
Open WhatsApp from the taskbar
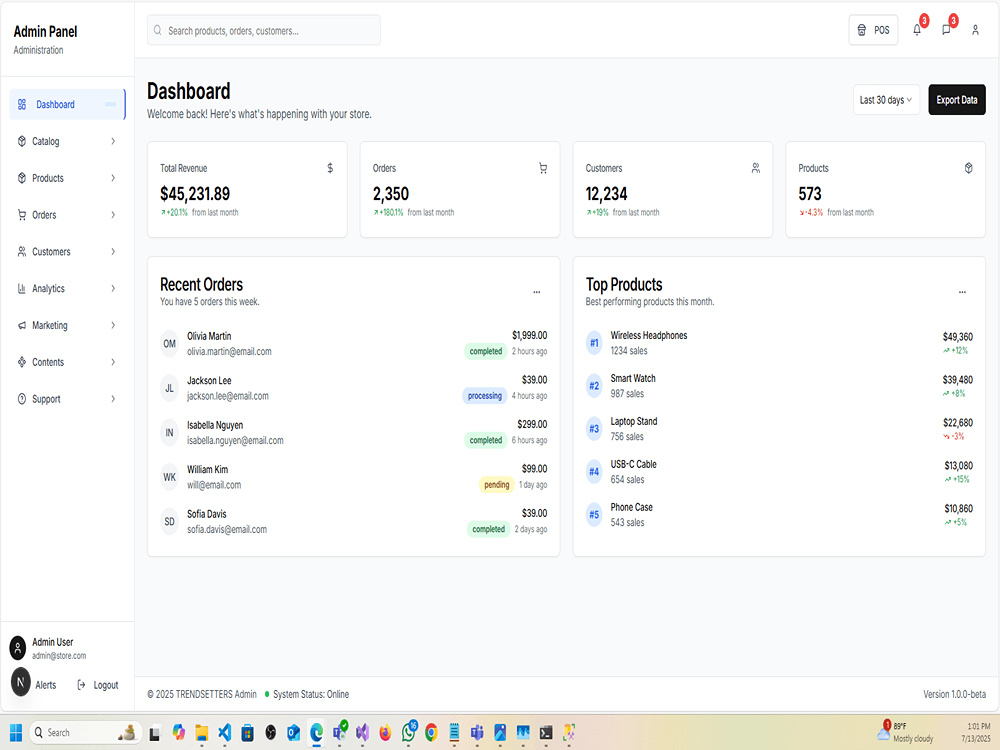coord(408,733)
